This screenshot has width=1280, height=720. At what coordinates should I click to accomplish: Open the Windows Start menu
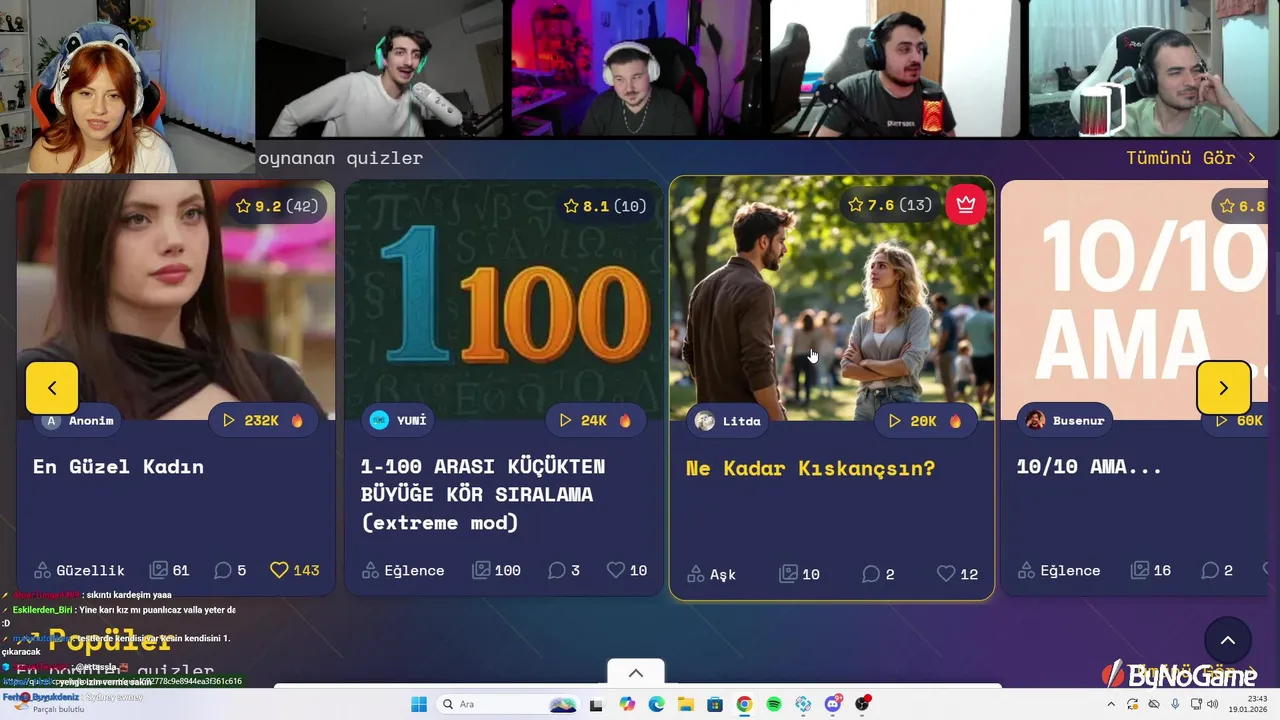point(419,704)
